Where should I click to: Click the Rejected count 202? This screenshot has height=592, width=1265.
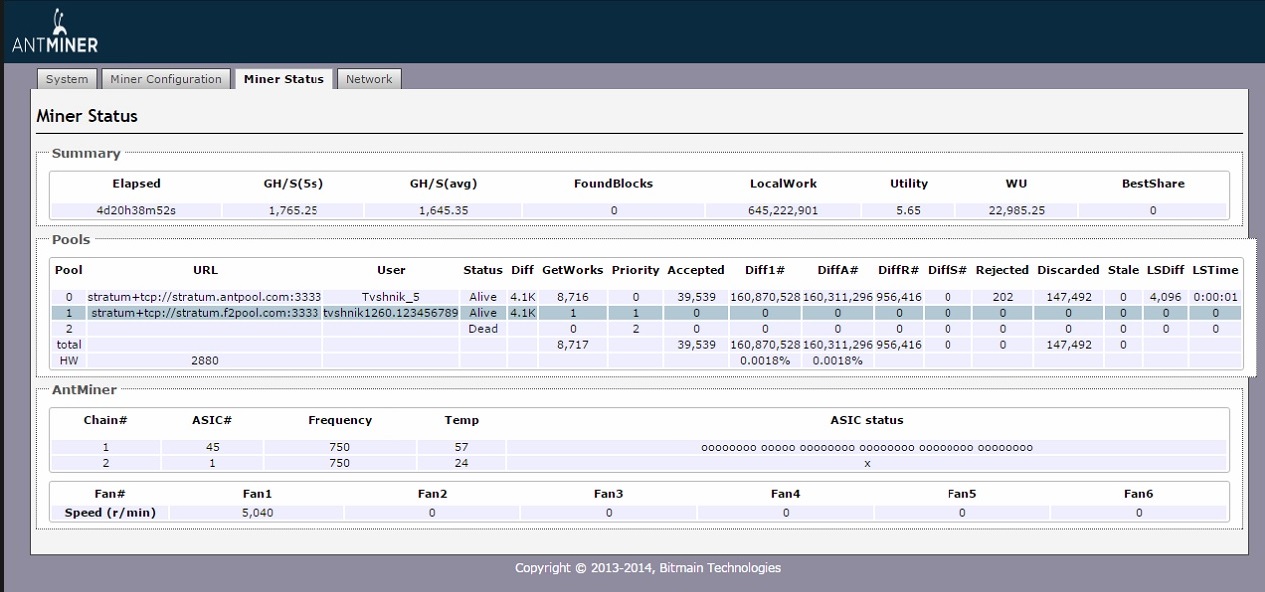click(1002, 297)
